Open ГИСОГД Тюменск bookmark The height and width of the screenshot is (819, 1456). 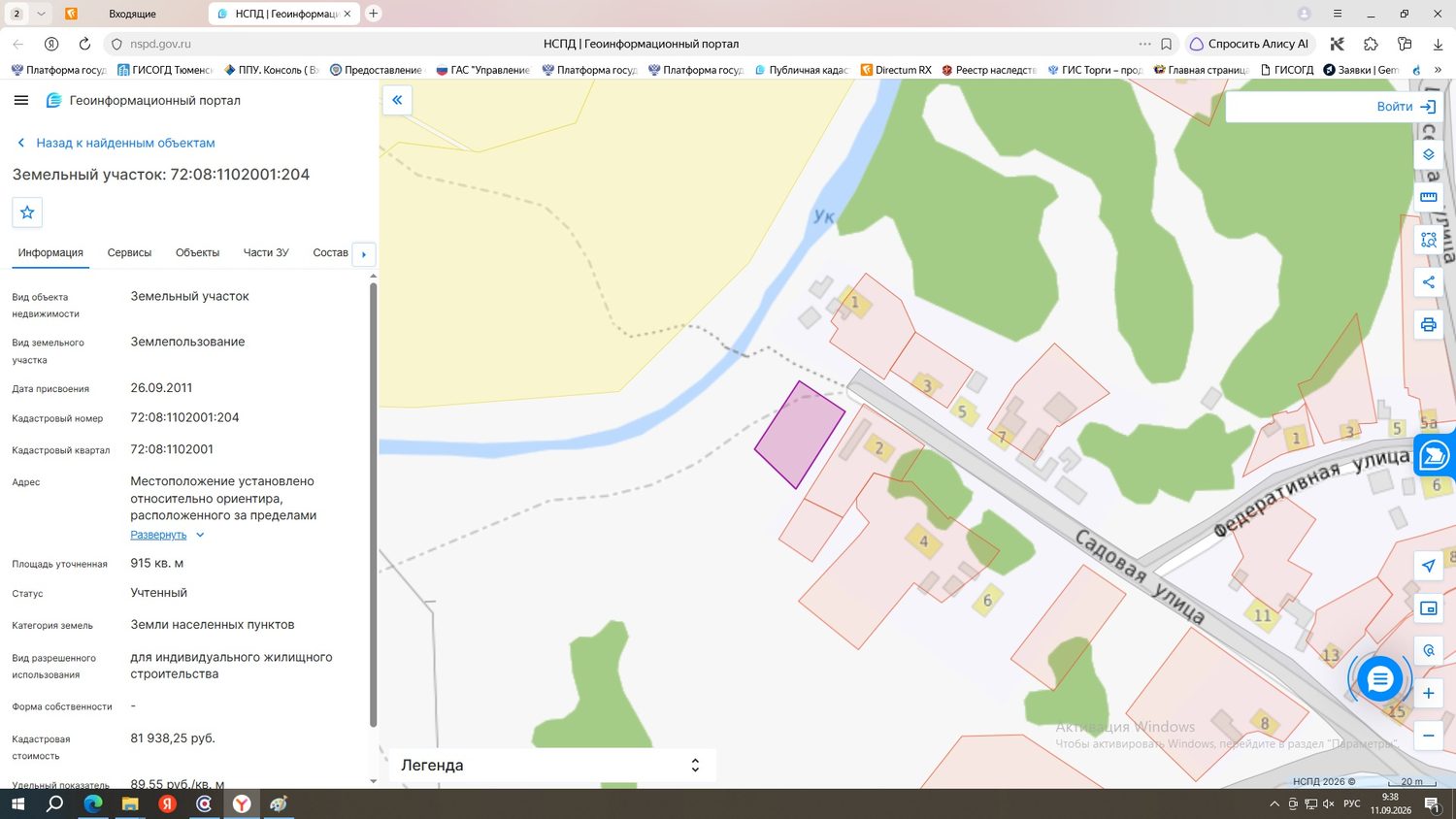(x=164, y=70)
